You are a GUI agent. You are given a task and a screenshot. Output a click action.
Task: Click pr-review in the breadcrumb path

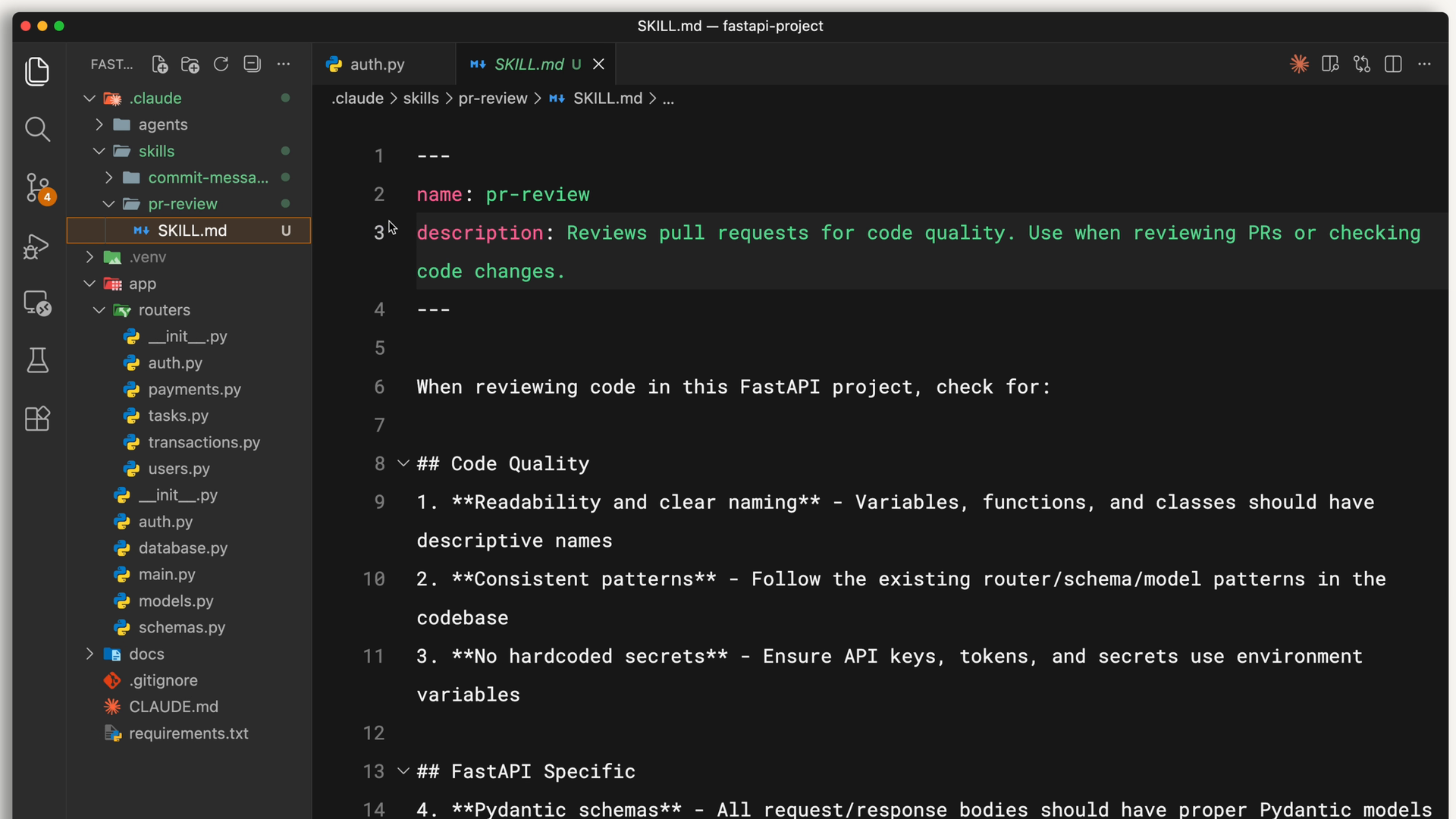pyautogui.click(x=492, y=99)
